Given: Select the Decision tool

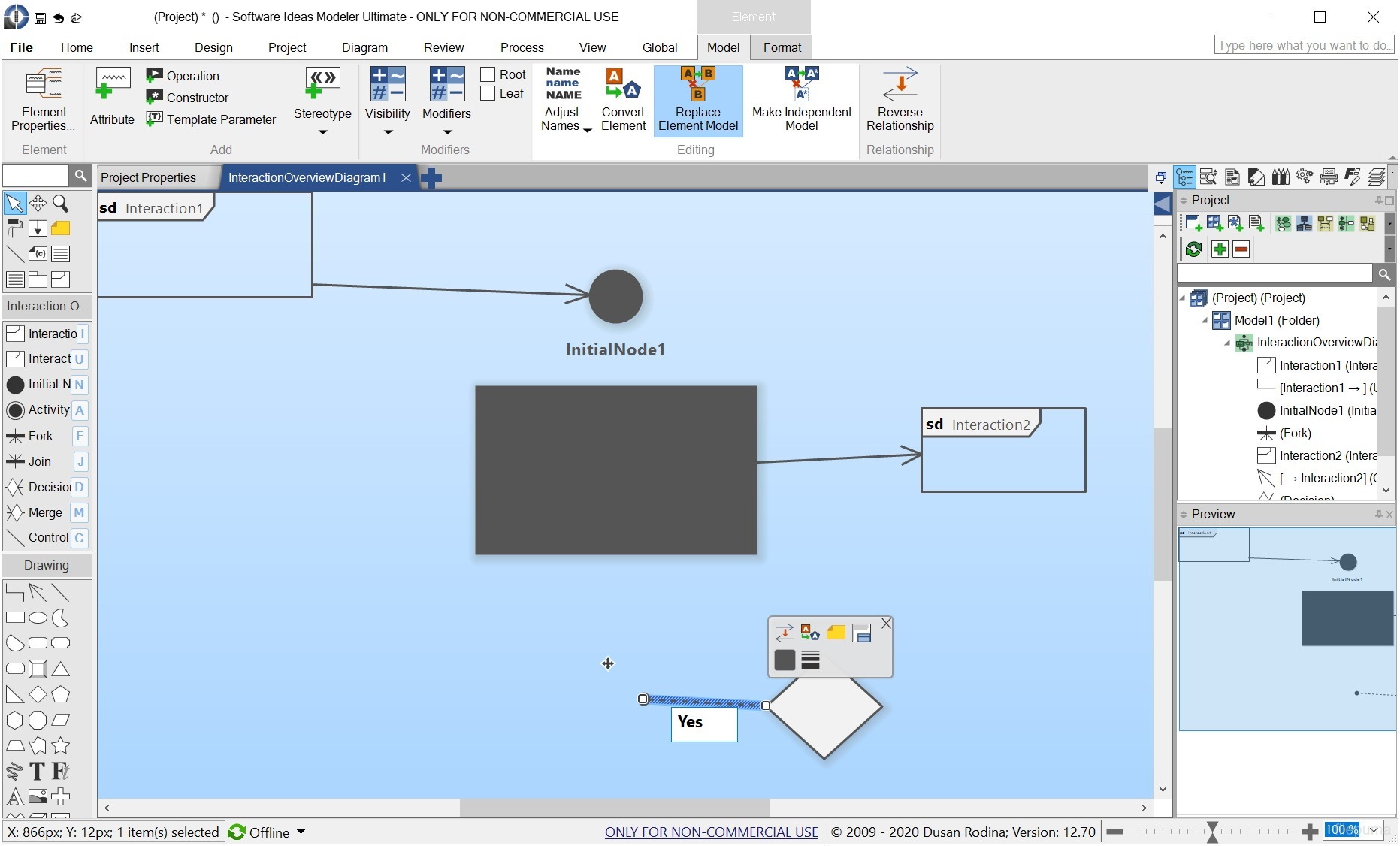Looking at the screenshot, I should click(17, 487).
